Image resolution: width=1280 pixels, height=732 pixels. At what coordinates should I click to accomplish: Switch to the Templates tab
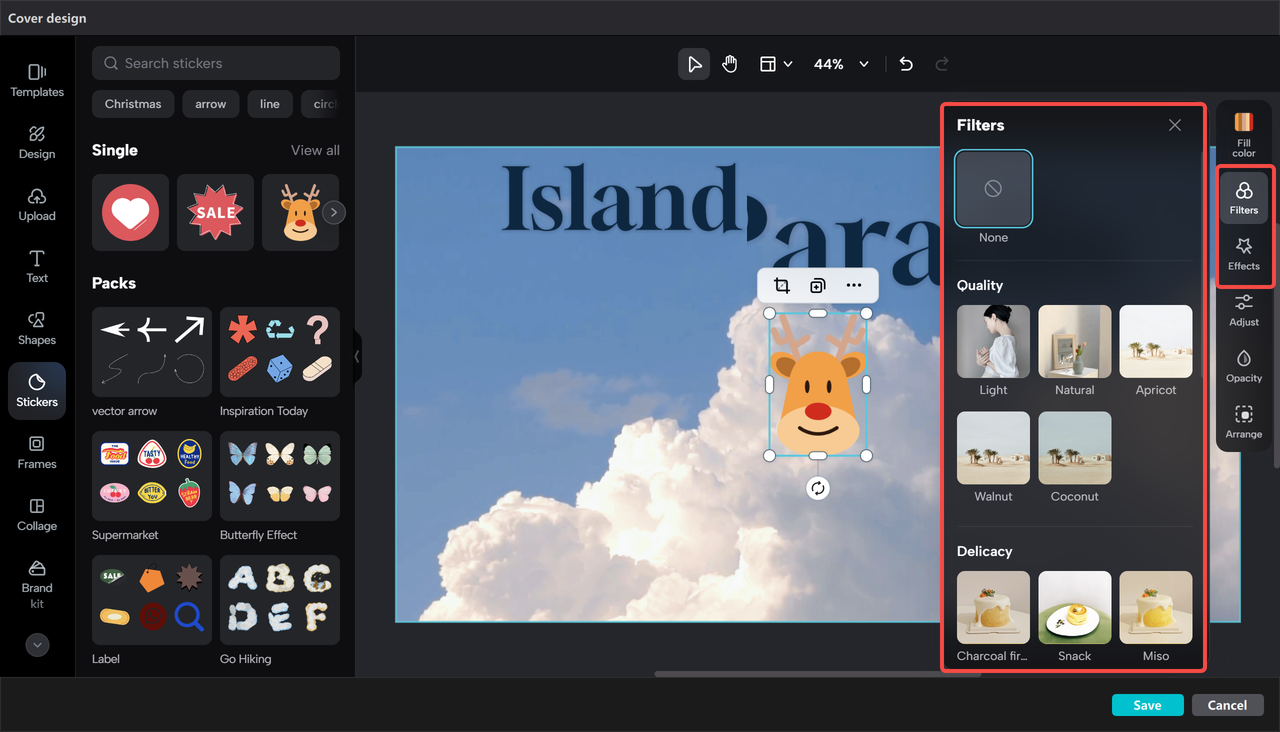point(37,80)
